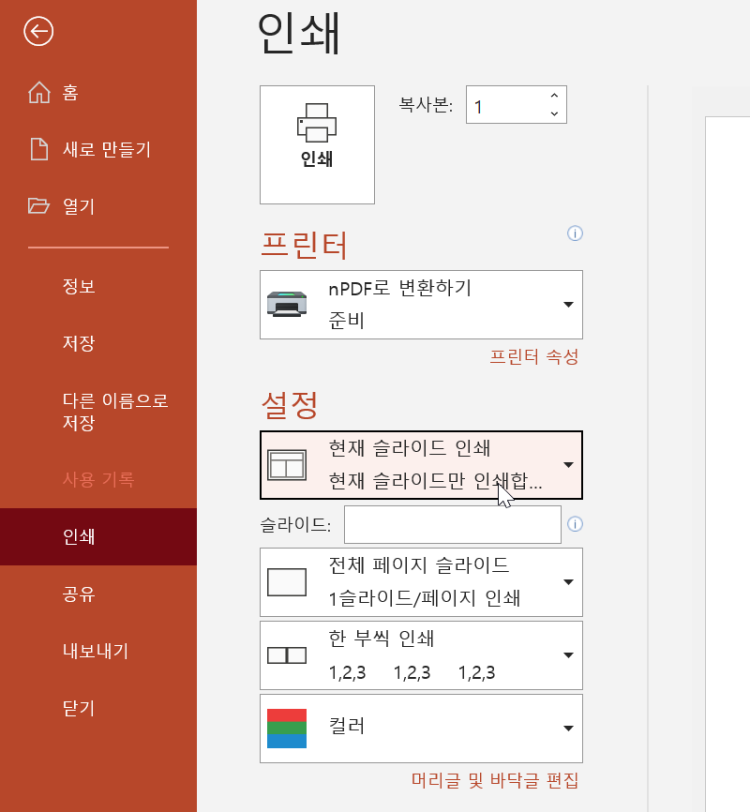Open the 공유 sidebar item

point(98,593)
